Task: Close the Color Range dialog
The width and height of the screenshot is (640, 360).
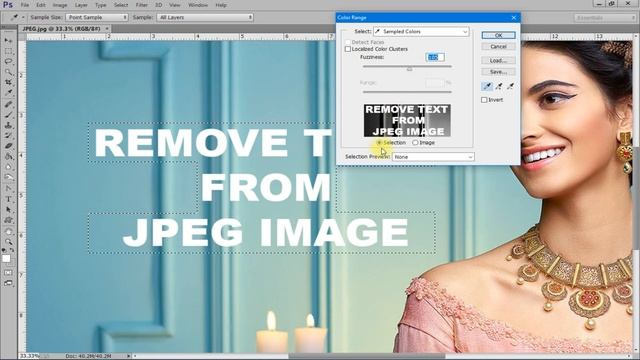Action: point(513,18)
